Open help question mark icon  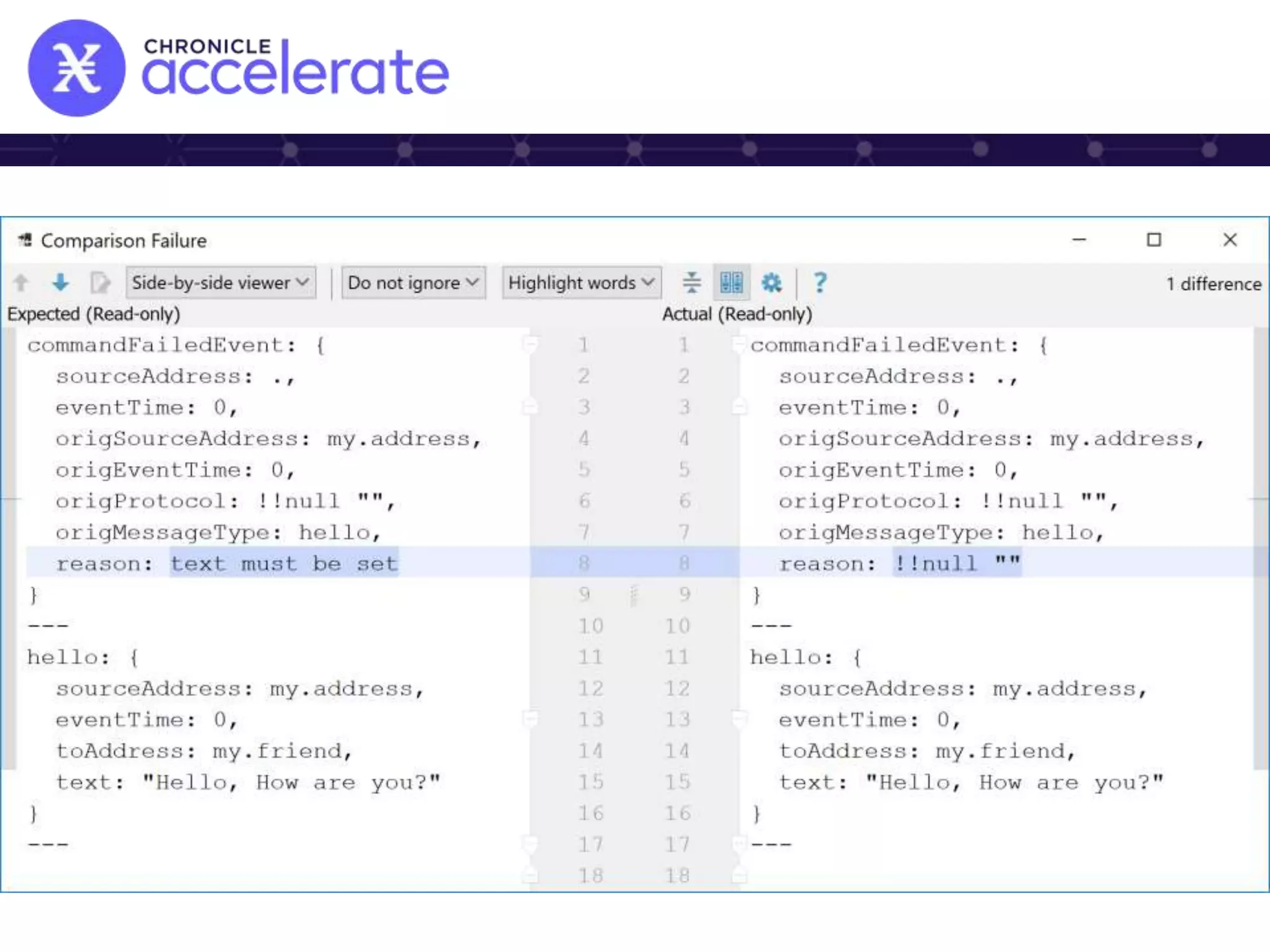(820, 283)
